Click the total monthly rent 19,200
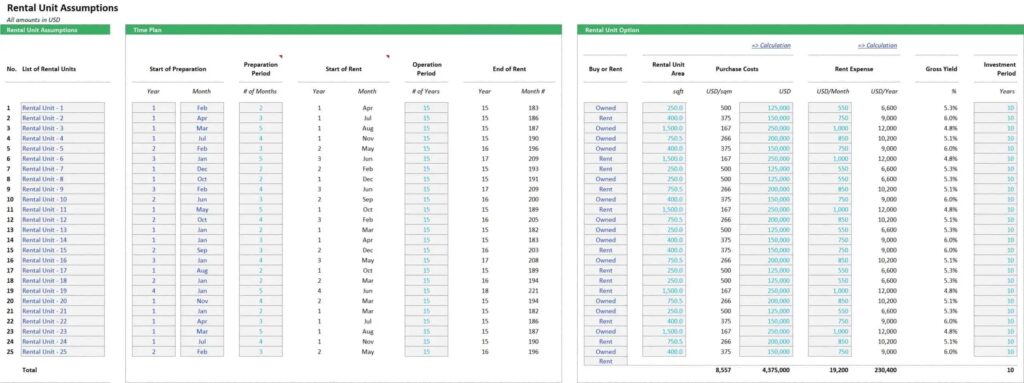Viewport: 1024px width, 383px height. click(x=838, y=370)
